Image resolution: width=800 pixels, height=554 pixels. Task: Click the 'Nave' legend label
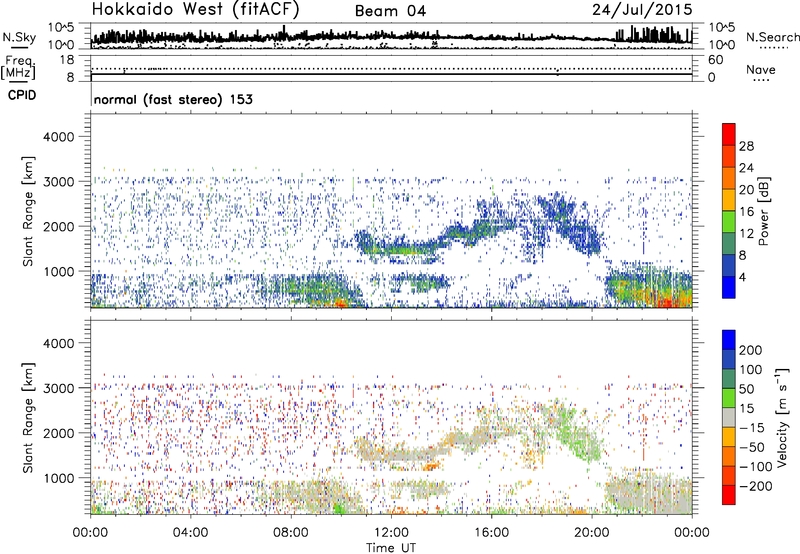(760, 70)
